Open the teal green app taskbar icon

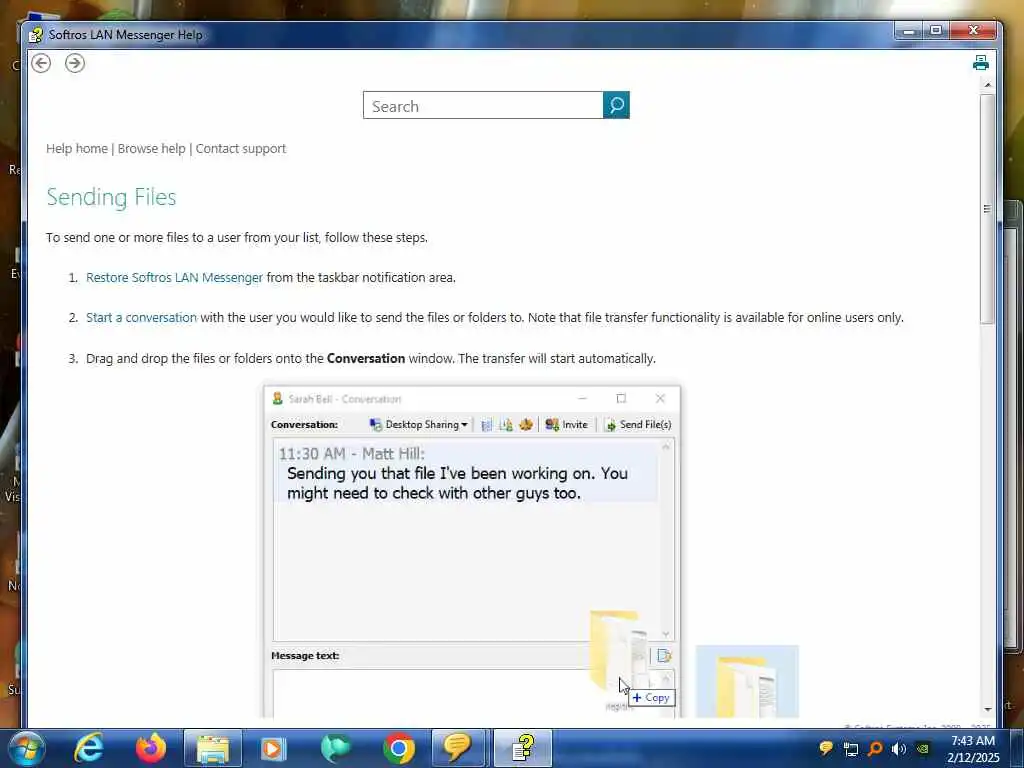(x=335, y=748)
